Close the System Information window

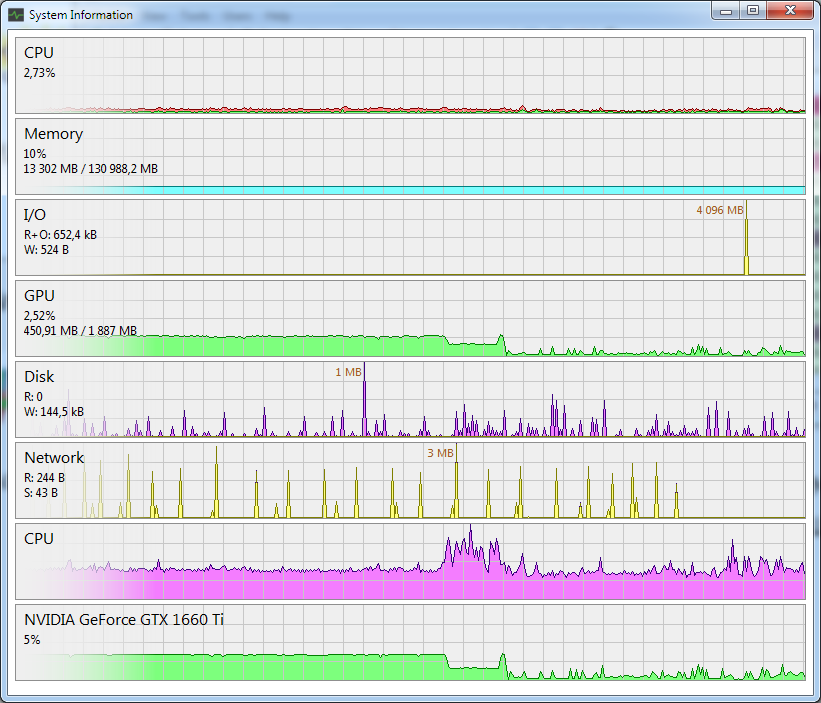pyautogui.click(x=791, y=11)
